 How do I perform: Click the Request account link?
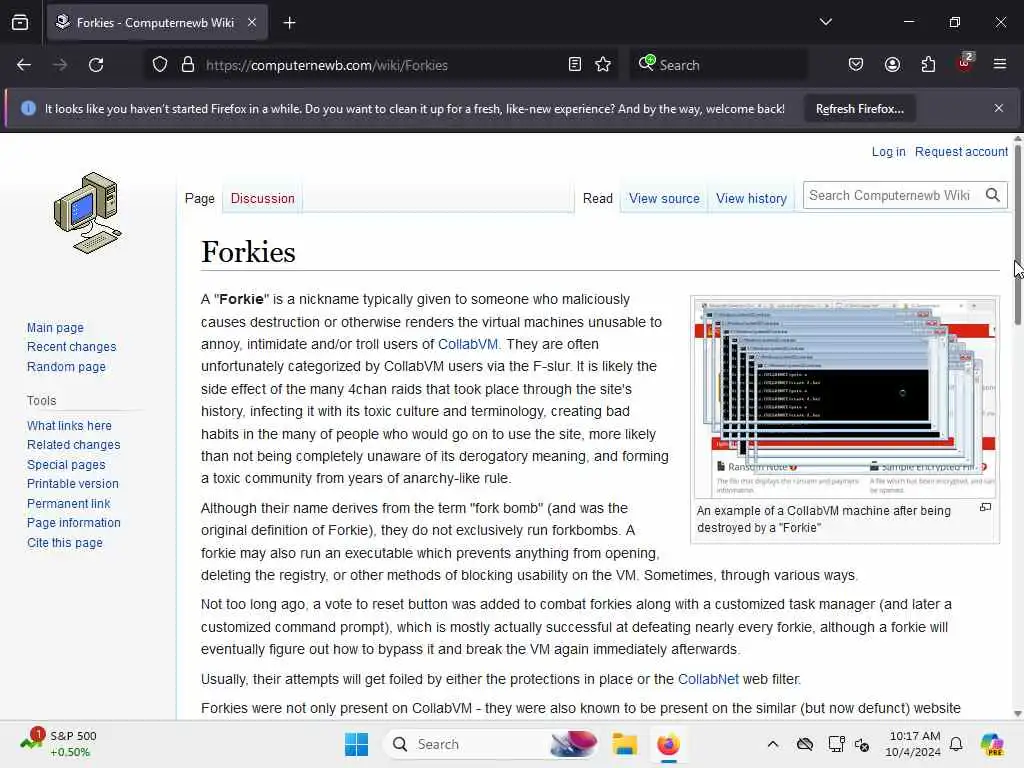pyautogui.click(x=961, y=152)
